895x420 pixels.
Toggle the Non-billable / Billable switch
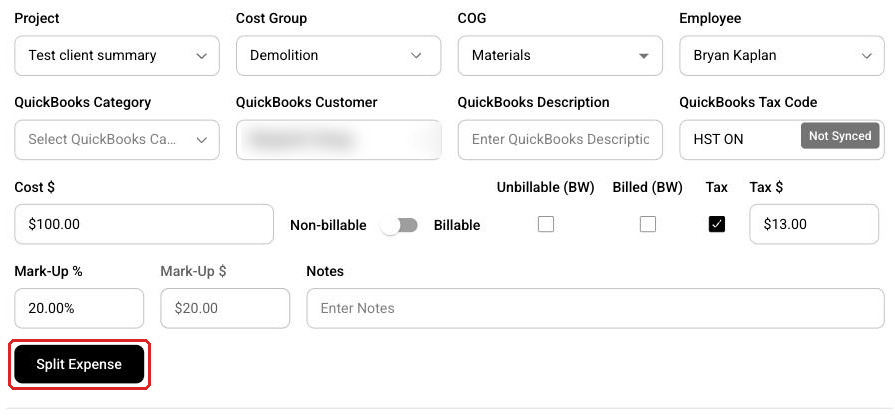[x=400, y=225]
